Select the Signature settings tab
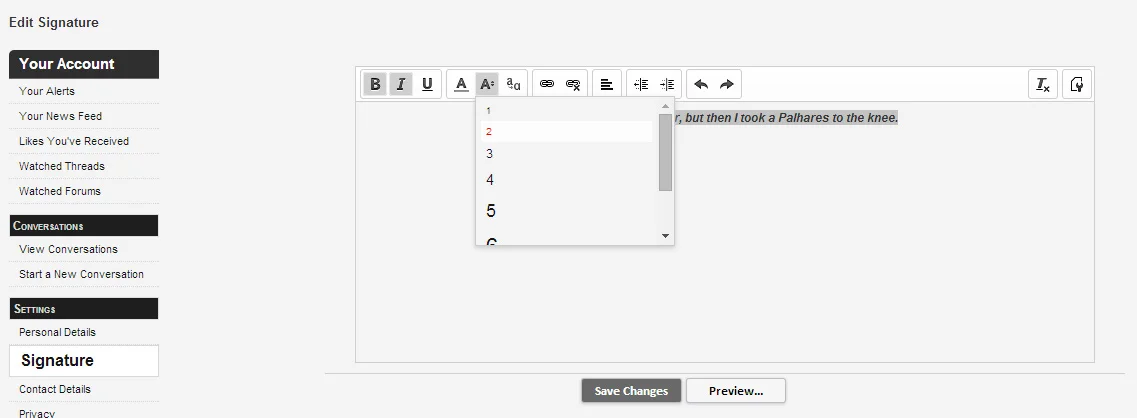The height and width of the screenshot is (418, 1137). 84,361
